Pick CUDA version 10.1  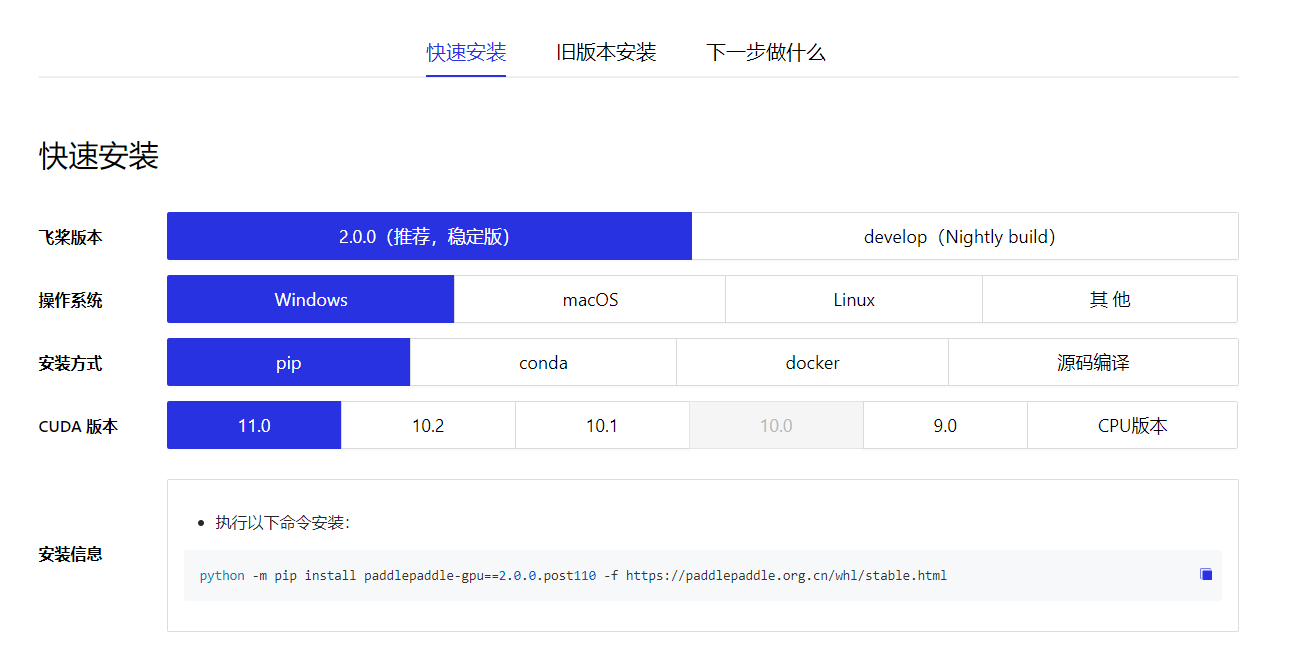[x=602, y=425]
